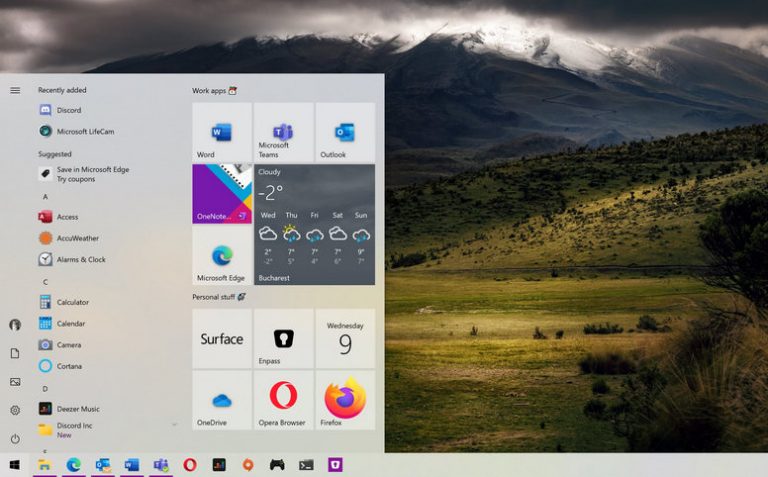Click the letter A section header
This screenshot has height=477, width=768.
click(45, 197)
